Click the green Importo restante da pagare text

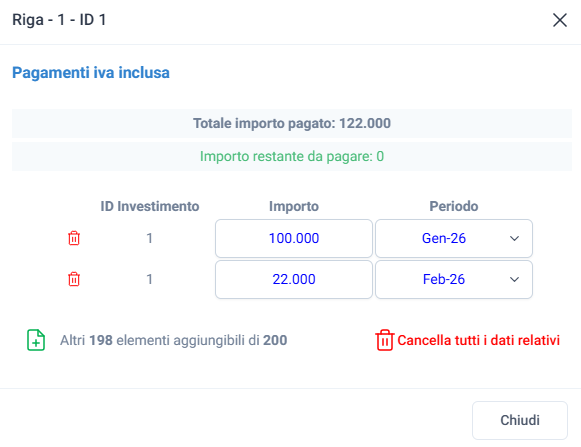click(292, 156)
